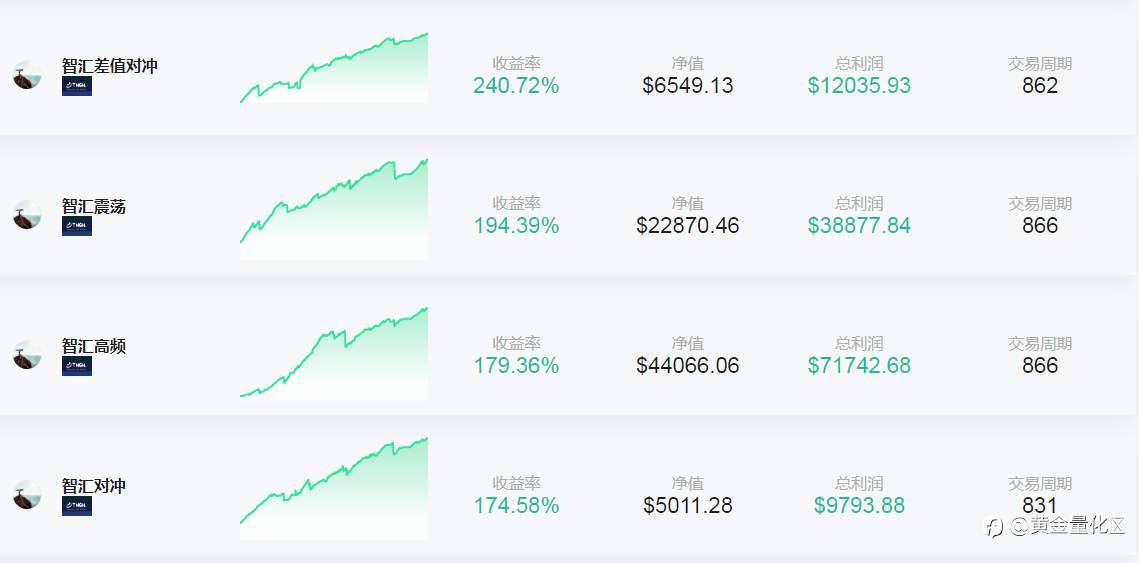Image resolution: width=1139 pixels, height=563 pixels.
Task: Open the 智汇高频 strategy name link
Action: point(94,347)
